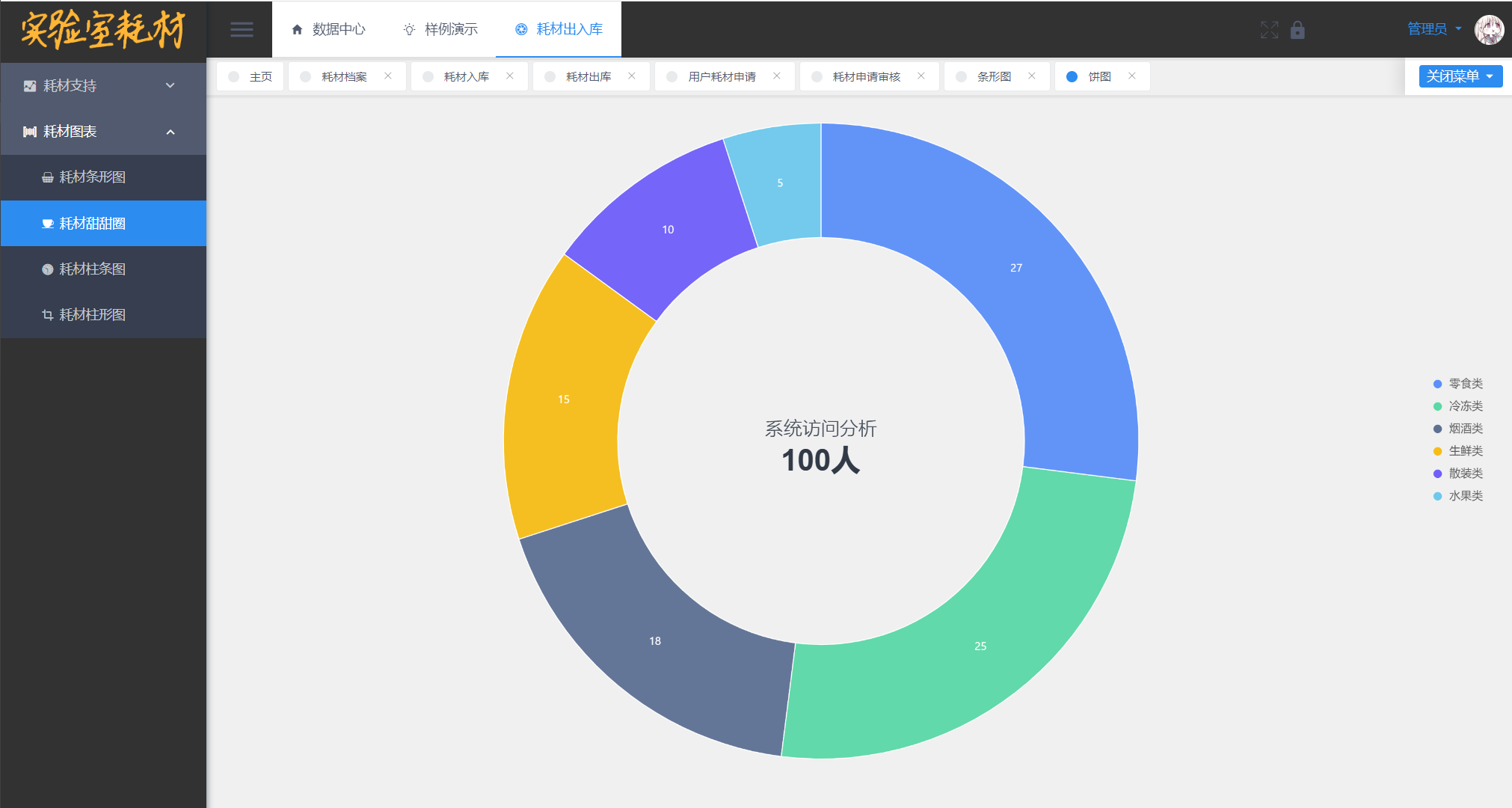This screenshot has height=808, width=1512.
Task: Close the 条形图 tab
Action: (x=1031, y=76)
